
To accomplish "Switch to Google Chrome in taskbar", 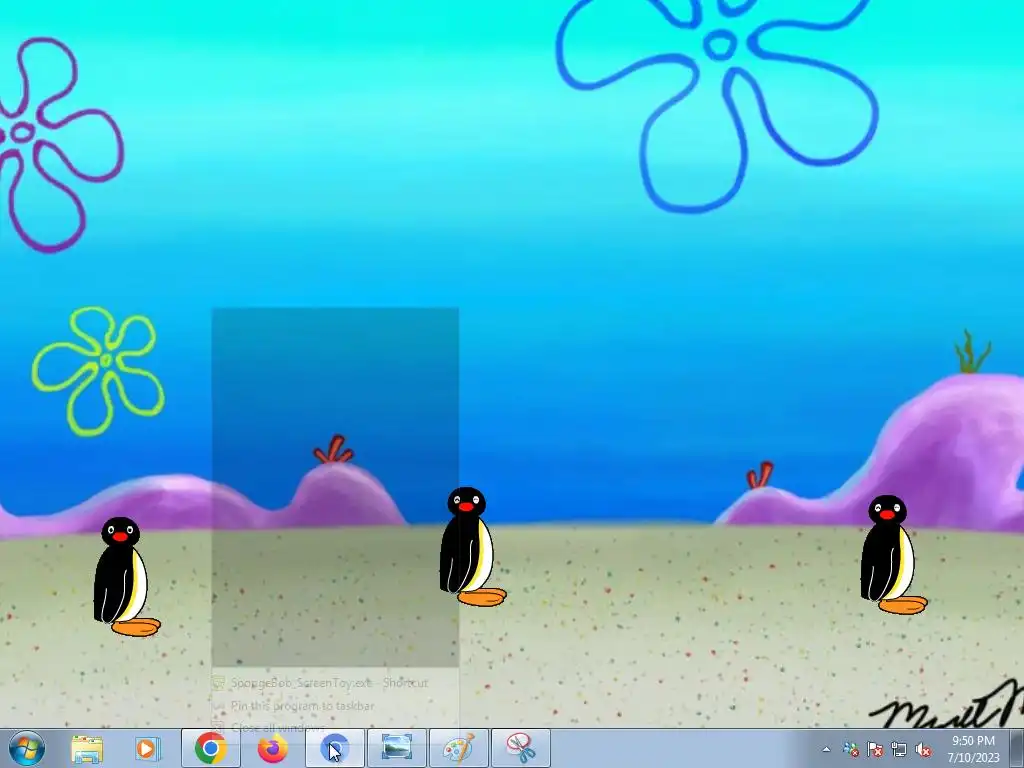I will (210, 748).
